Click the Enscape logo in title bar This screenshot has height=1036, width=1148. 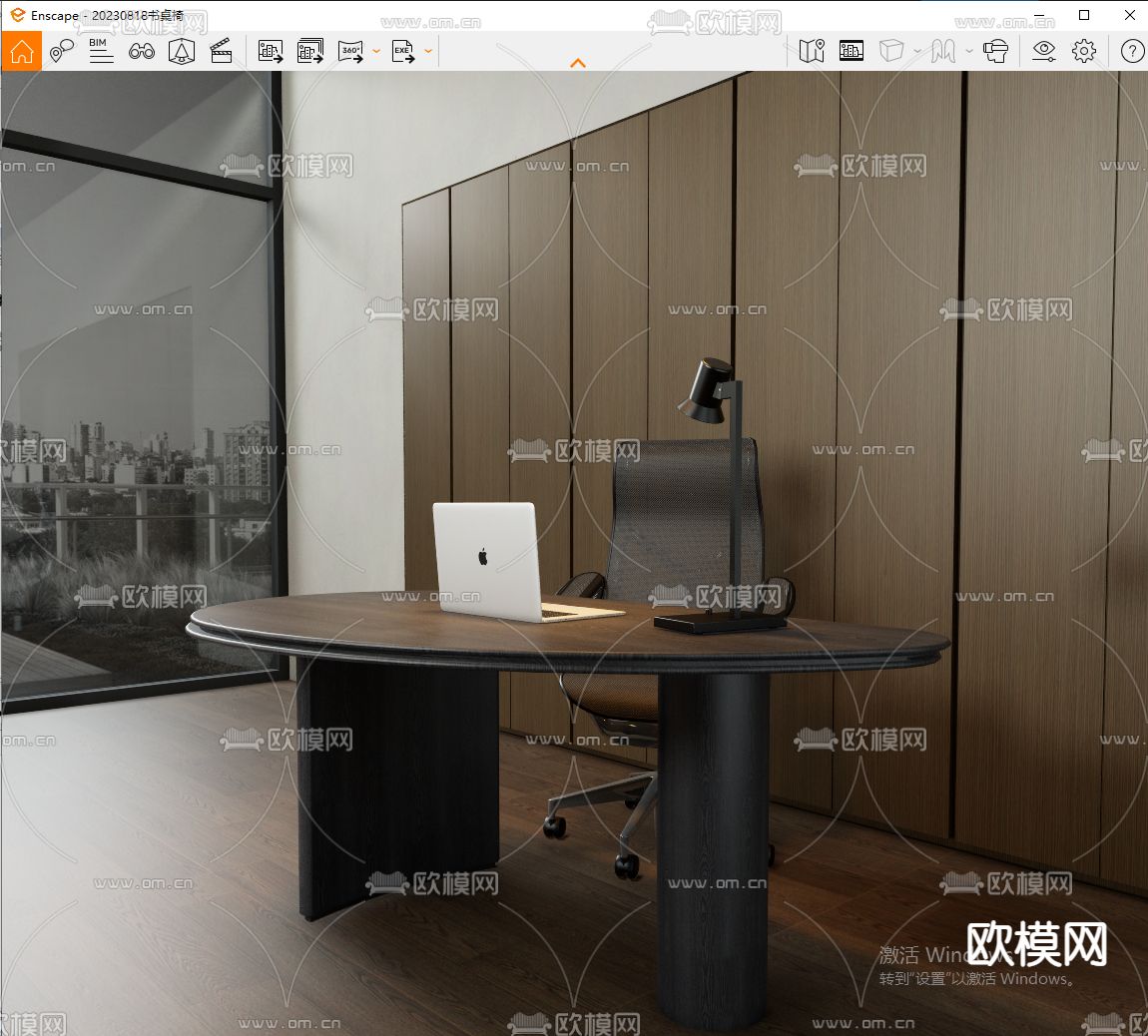click(x=18, y=15)
